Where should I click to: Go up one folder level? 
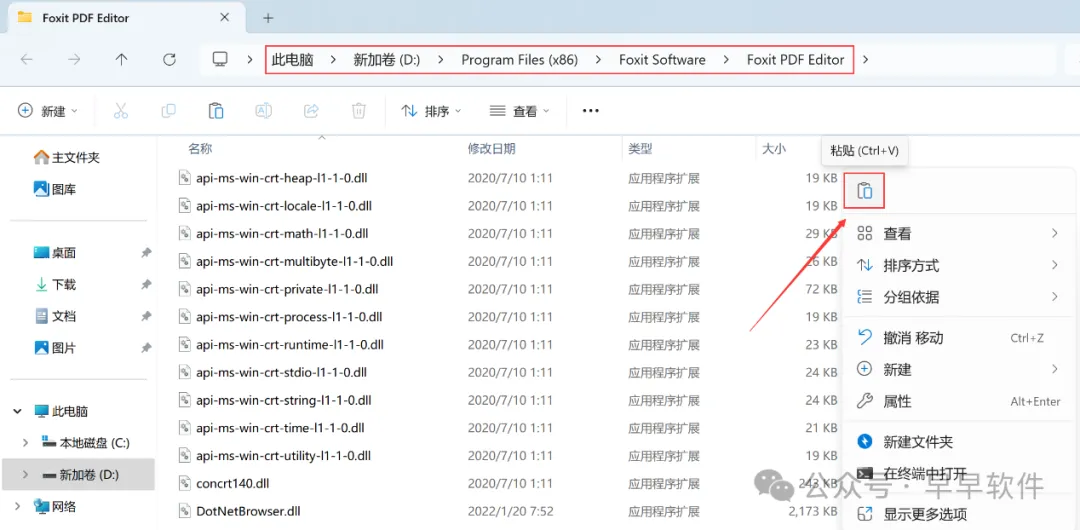(121, 60)
